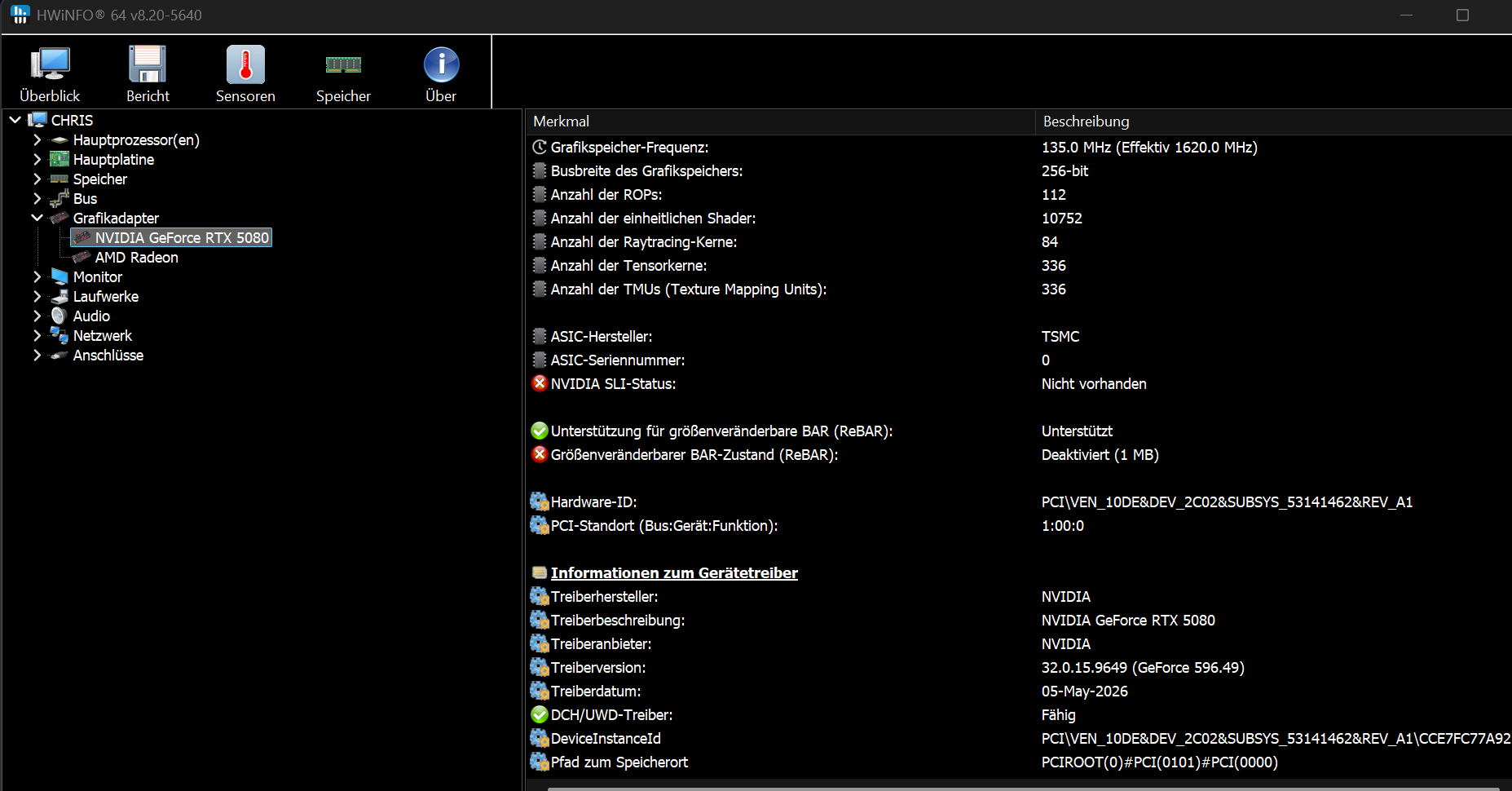
Task: Click the Beschreibung column header
Action: [x=1273, y=122]
